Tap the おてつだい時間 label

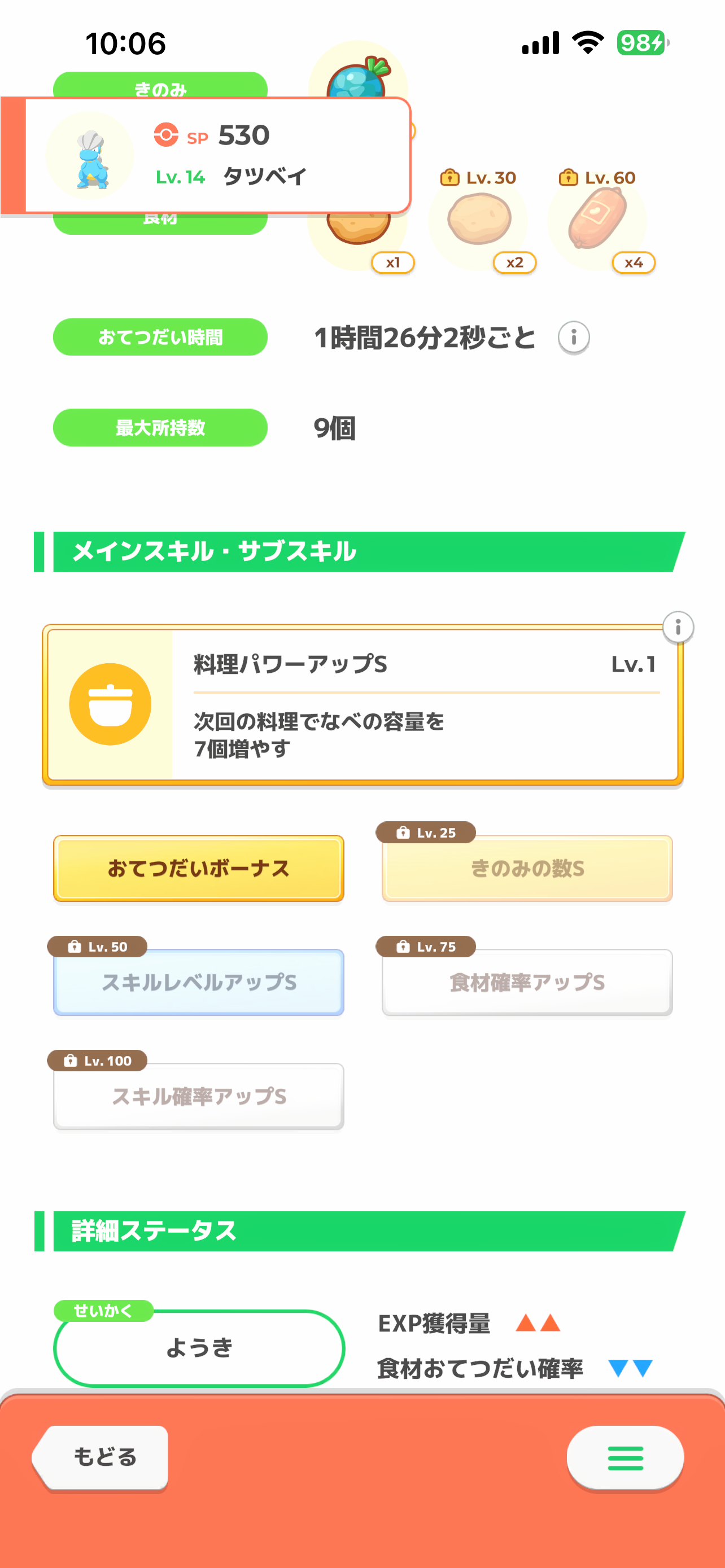click(160, 337)
